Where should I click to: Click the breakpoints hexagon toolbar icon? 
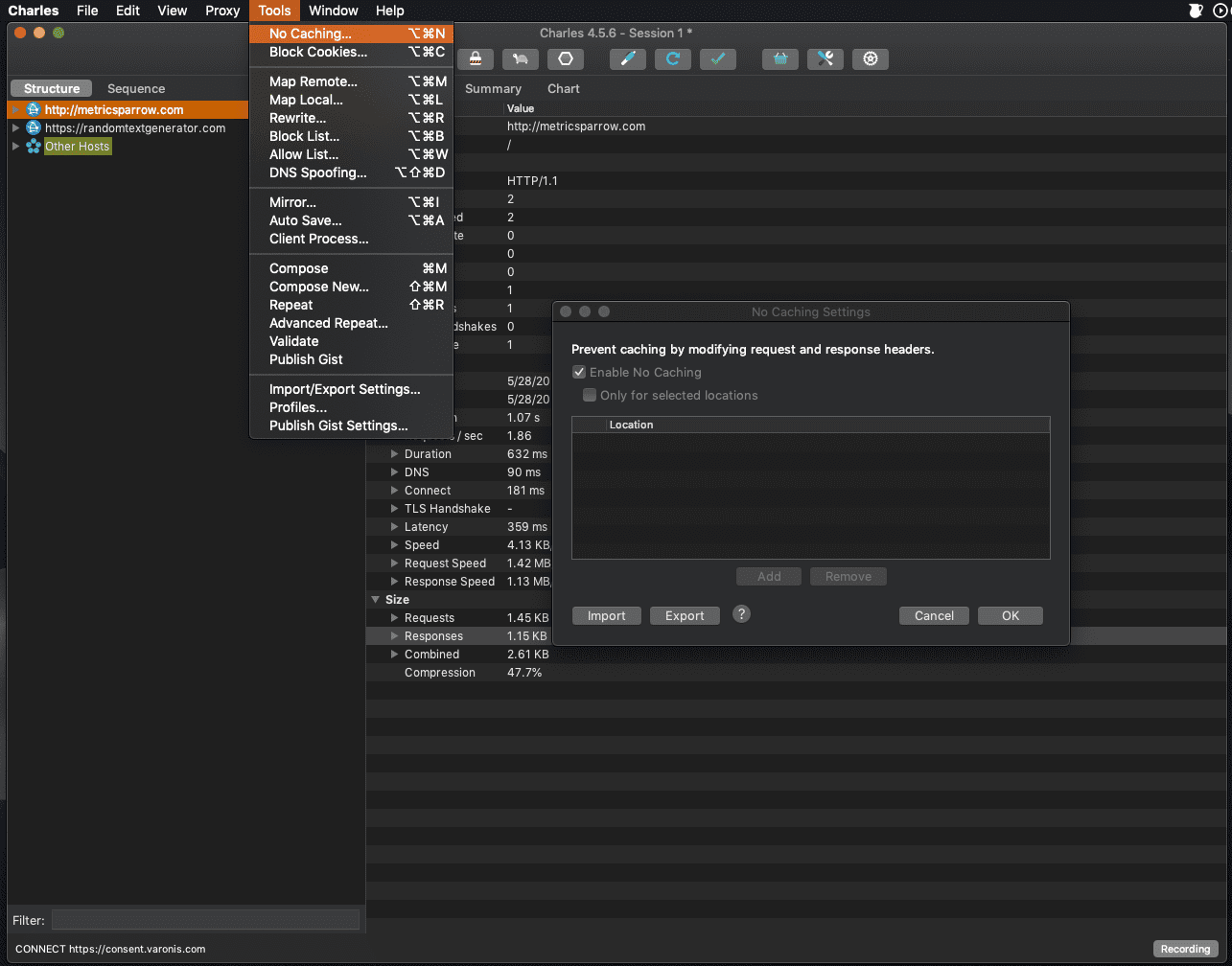point(566,59)
